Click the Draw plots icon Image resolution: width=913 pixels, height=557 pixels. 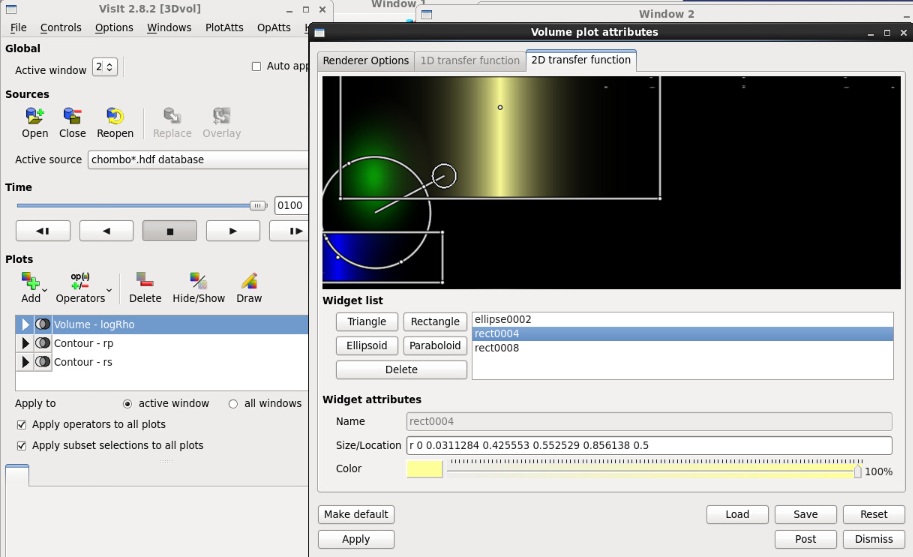[249, 281]
